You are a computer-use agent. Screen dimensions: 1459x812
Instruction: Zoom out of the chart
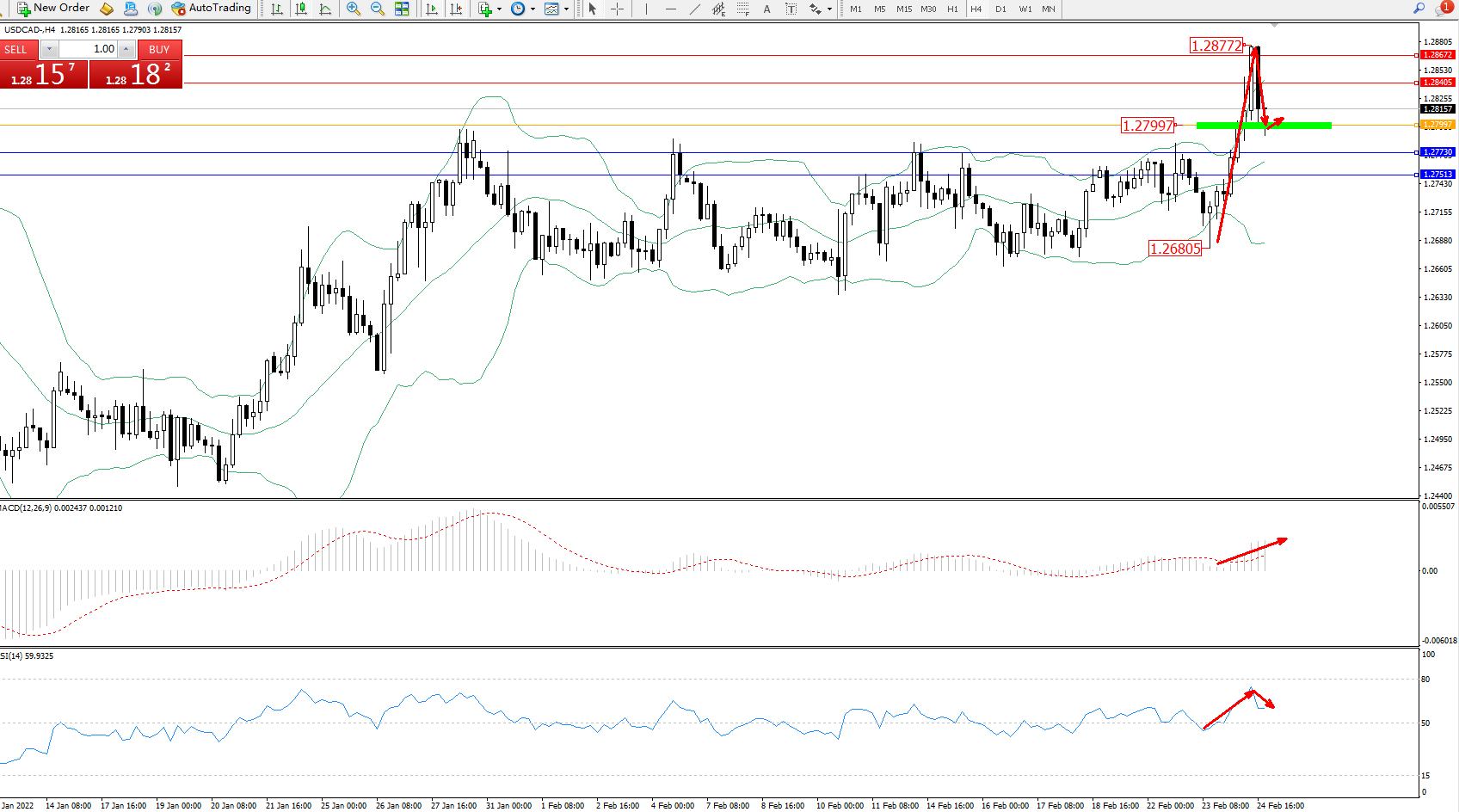(x=377, y=9)
